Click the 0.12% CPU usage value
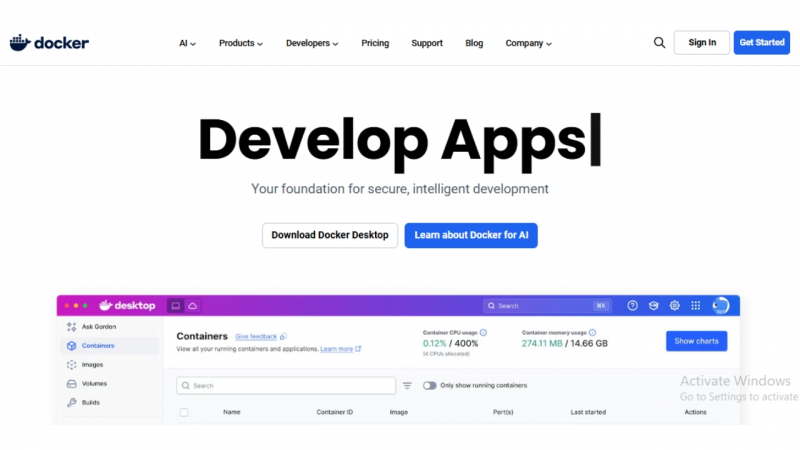The width and height of the screenshot is (800, 450). (435, 343)
